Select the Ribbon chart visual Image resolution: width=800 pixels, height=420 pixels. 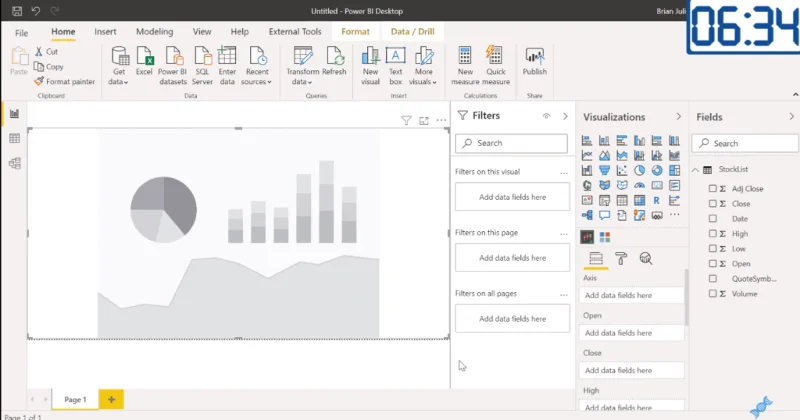(x=674, y=155)
